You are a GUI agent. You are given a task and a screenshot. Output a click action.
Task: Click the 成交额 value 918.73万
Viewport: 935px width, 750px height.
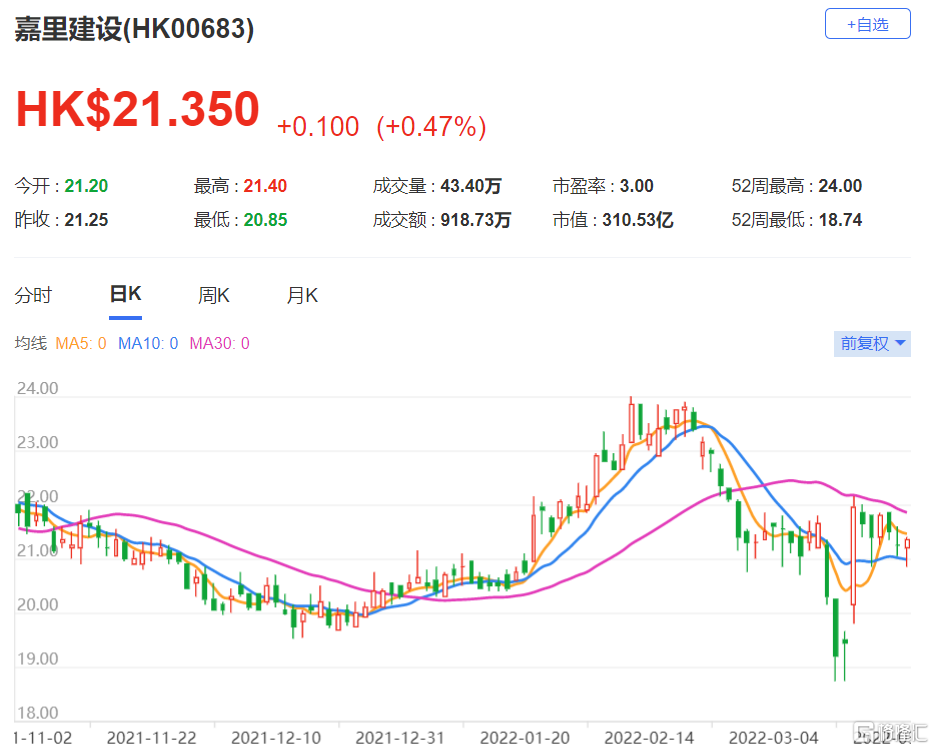pyautogui.click(x=476, y=220)
